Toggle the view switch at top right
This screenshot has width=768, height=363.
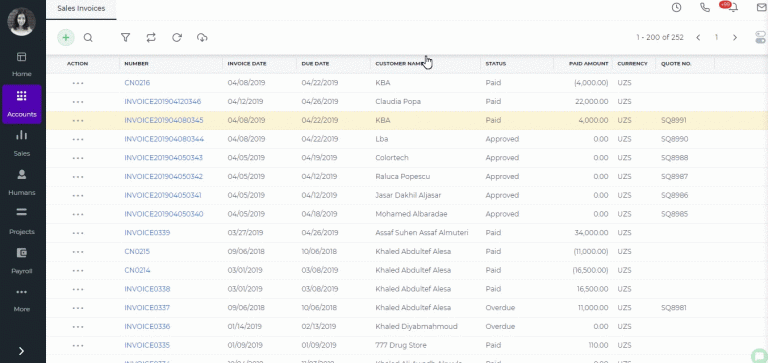pos(761,38)
